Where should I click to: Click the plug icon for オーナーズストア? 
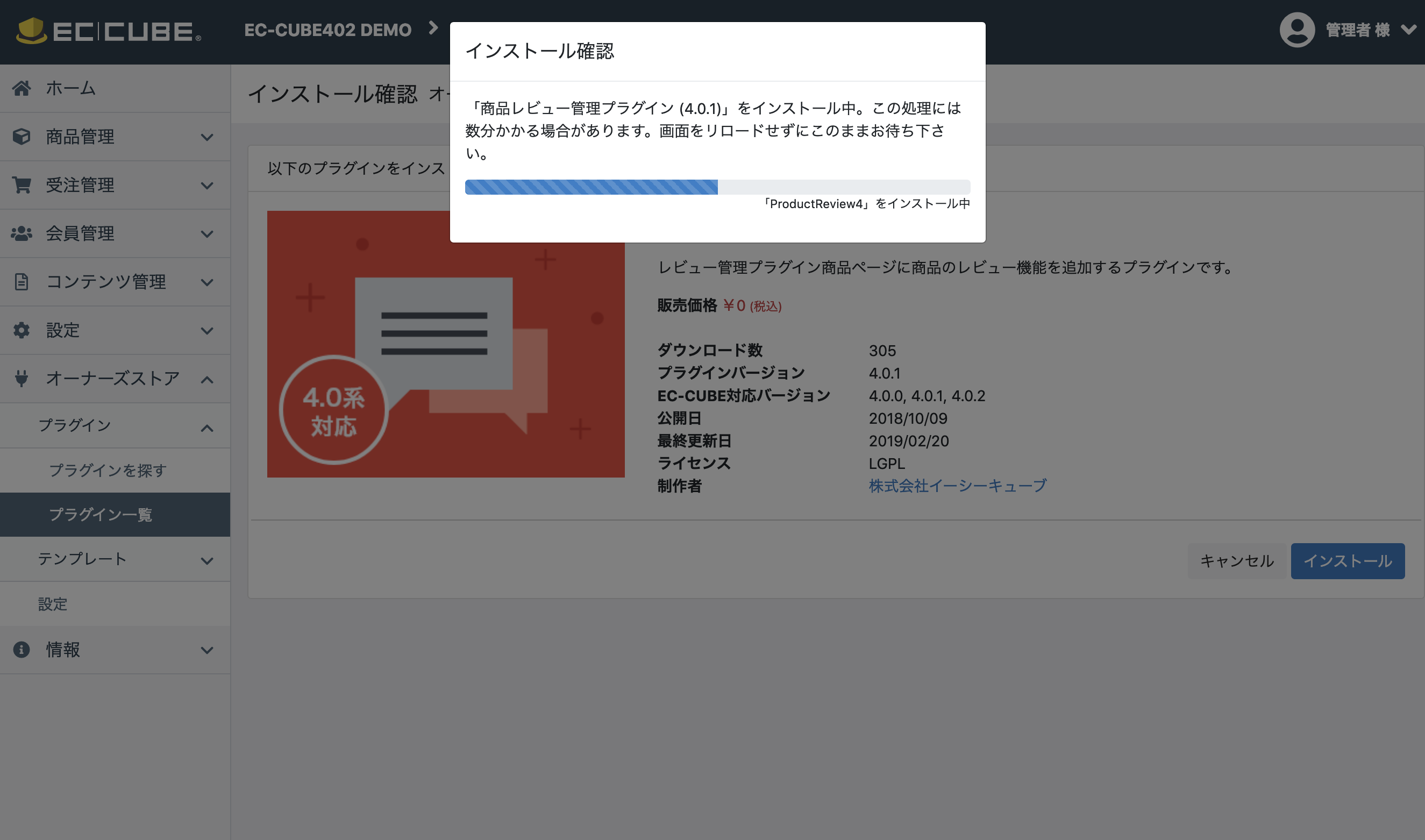click(x=22, y=378)
